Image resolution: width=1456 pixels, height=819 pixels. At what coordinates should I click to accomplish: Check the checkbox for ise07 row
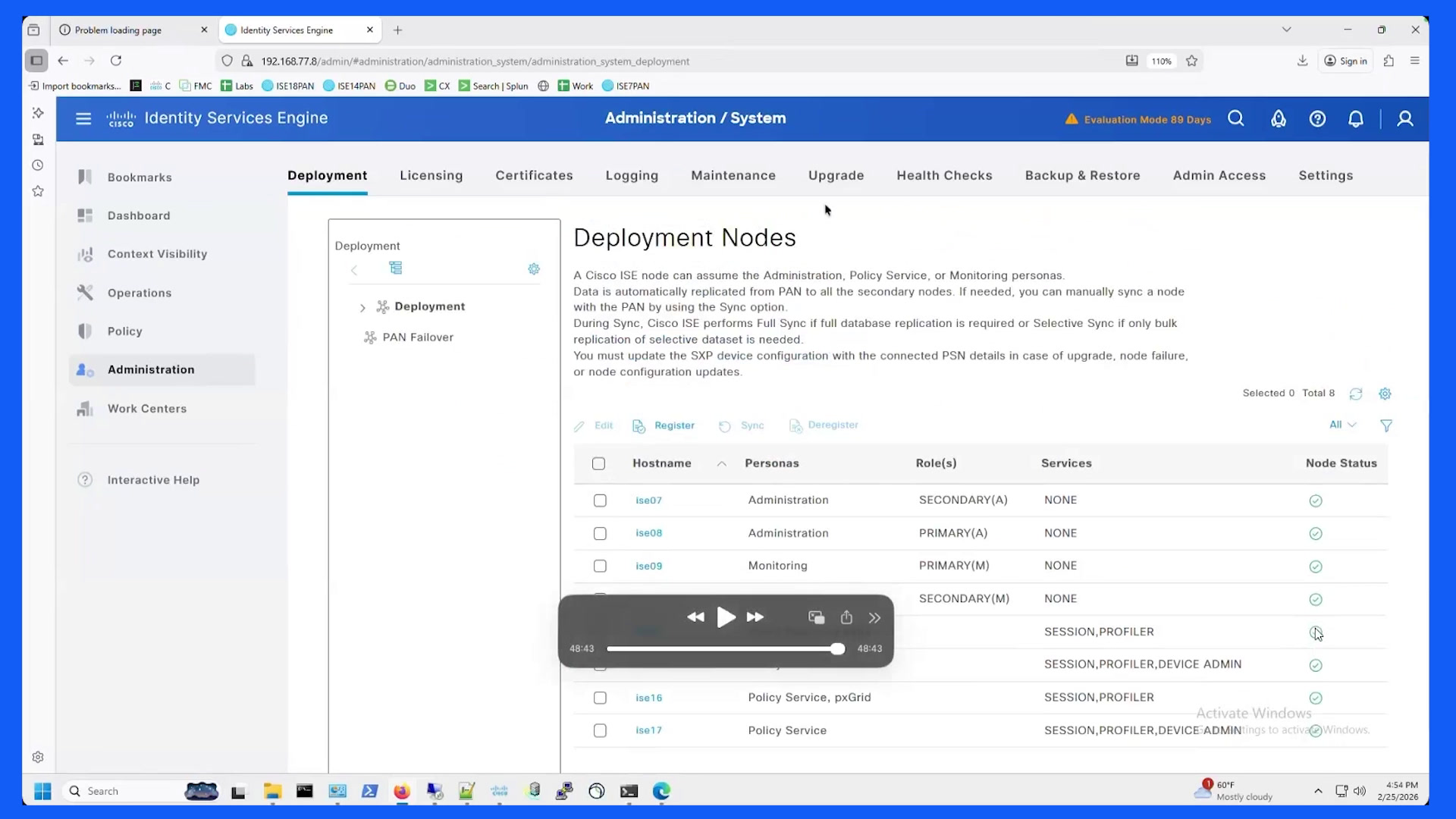pos(600,500)
